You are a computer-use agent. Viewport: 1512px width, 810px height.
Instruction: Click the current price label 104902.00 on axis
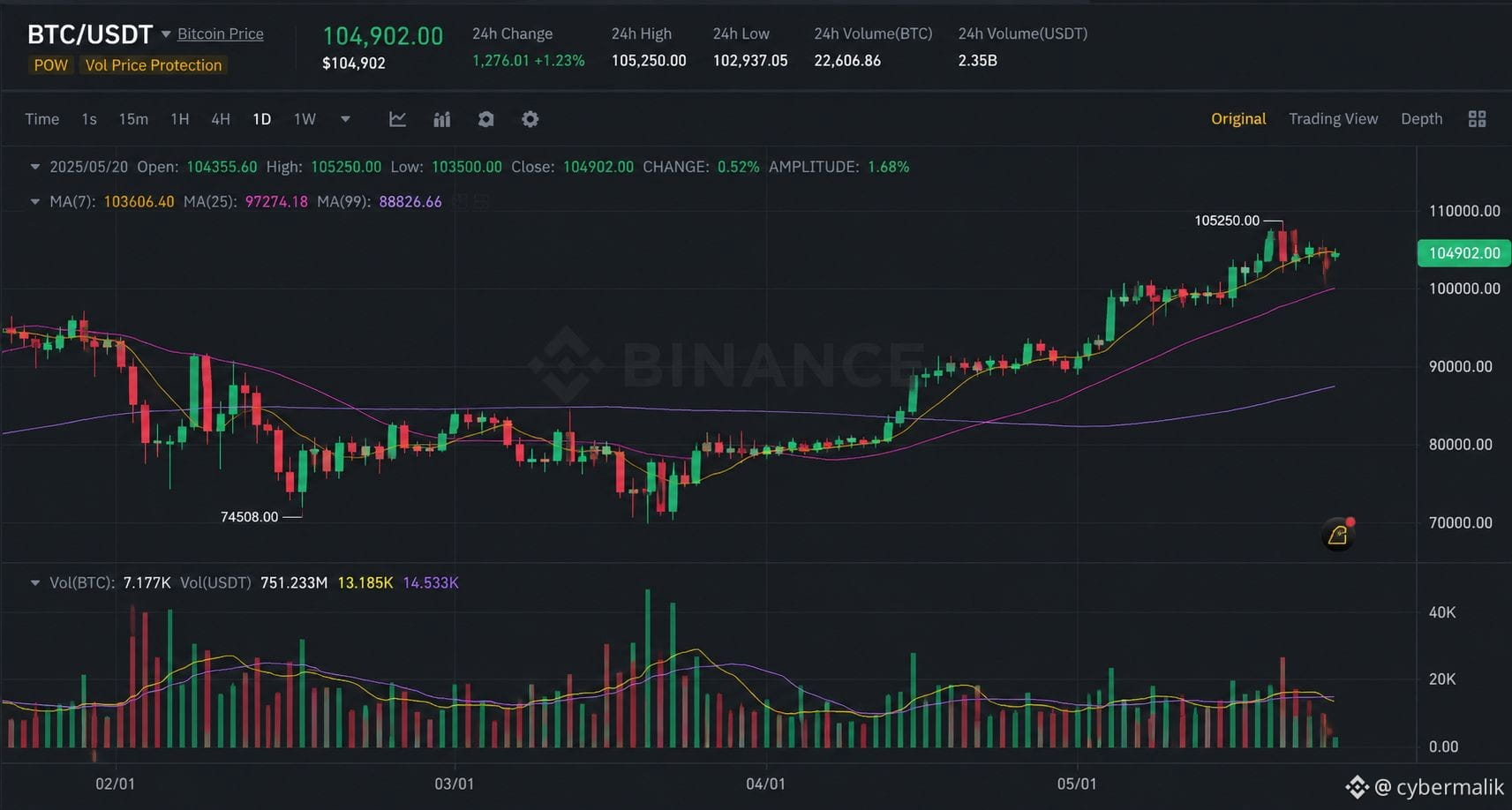[x=1464, y=253]
